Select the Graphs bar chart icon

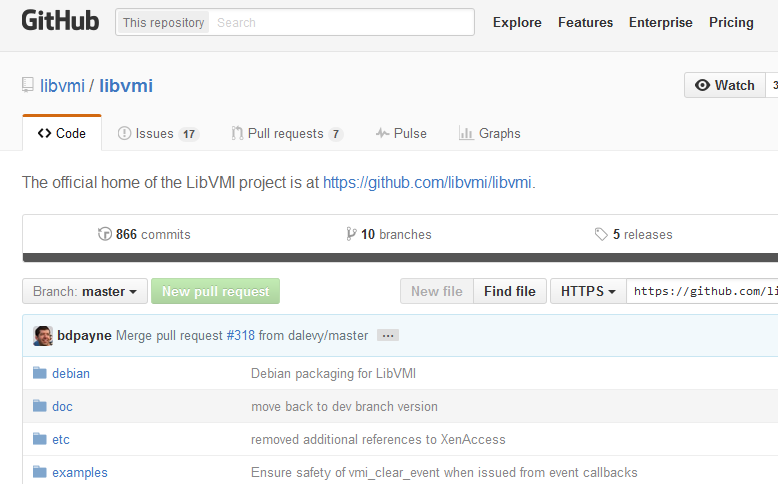pos(466,134)
